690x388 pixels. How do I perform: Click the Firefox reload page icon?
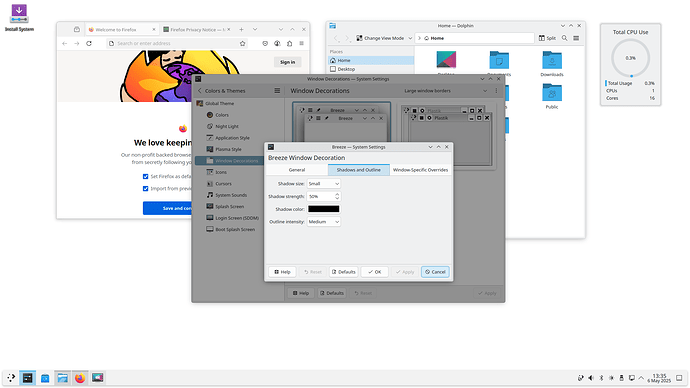[x=89, y=44]
